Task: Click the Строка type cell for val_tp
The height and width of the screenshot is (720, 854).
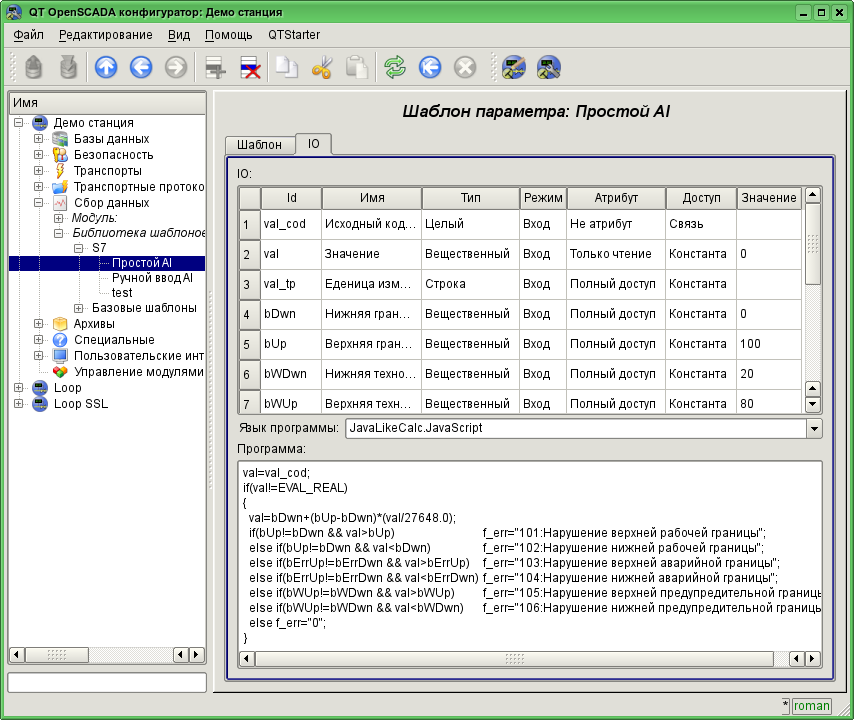Action: (x=471, y=284)
